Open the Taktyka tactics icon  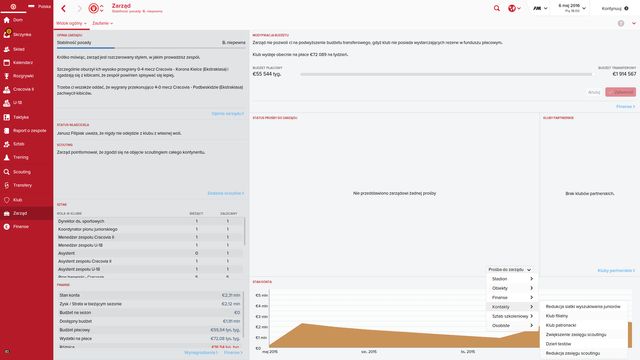pos(7,117)
